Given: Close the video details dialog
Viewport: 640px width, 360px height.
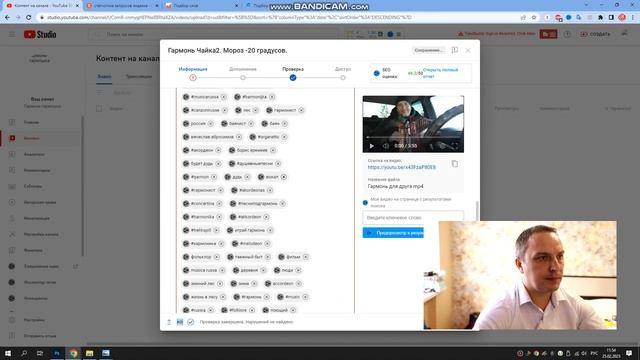Looking at the screenshot, I should click(468, 50).
